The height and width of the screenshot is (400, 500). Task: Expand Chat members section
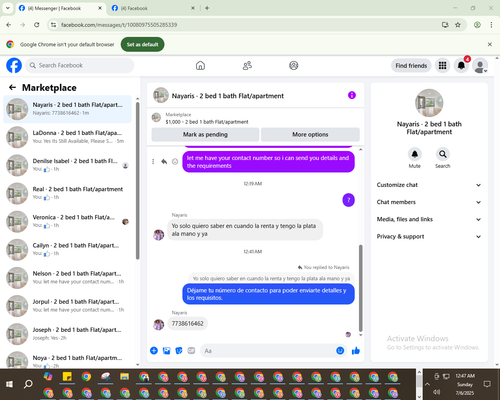[429, 202]
